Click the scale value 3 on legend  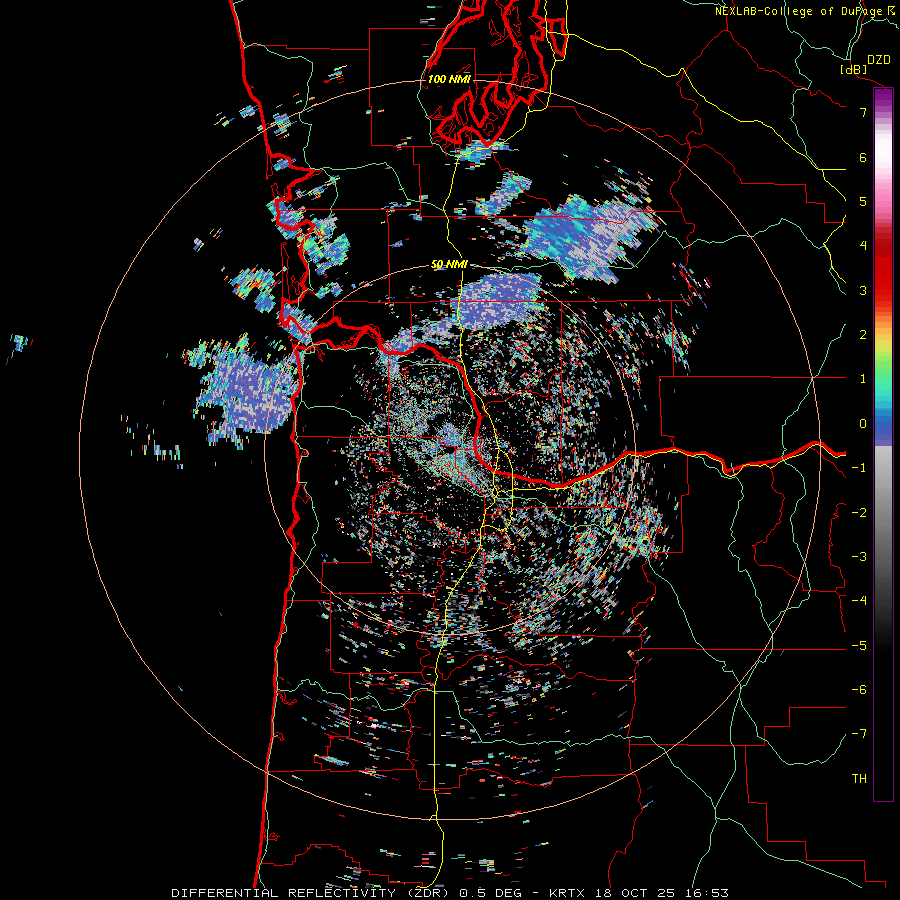pos(863,290)
